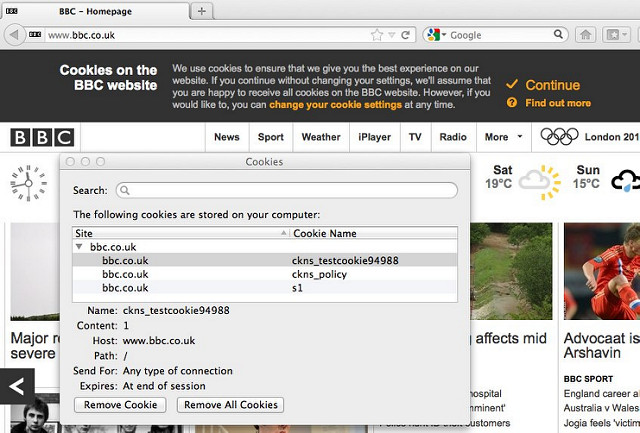Open the flooded landscape photo thumbnail

[x=511, y=271]
